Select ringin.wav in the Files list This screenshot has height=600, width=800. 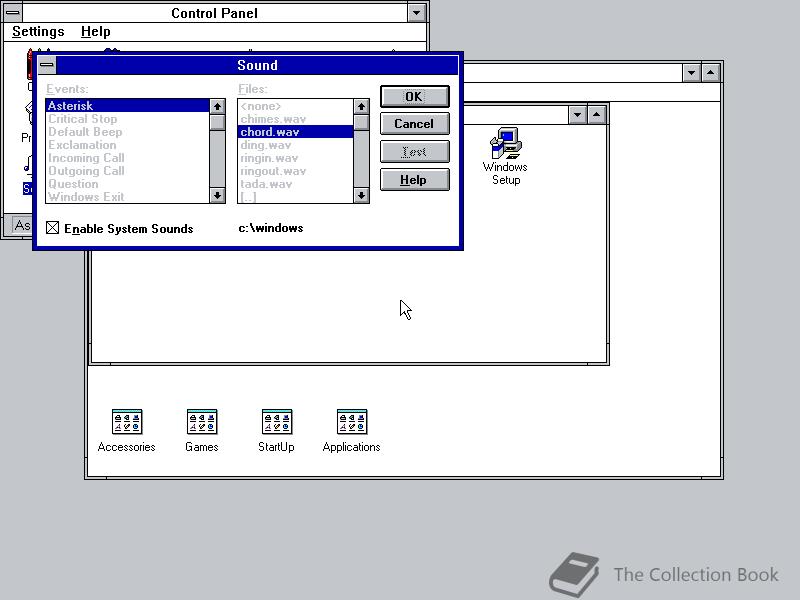pos(295,158)
